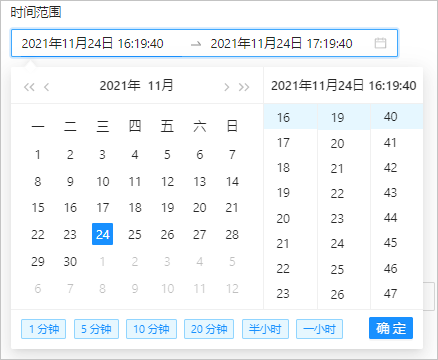438x360 pixels.
Task: Click the time header 2021年11月24日 16:19:40
Action: pos(343,86)
